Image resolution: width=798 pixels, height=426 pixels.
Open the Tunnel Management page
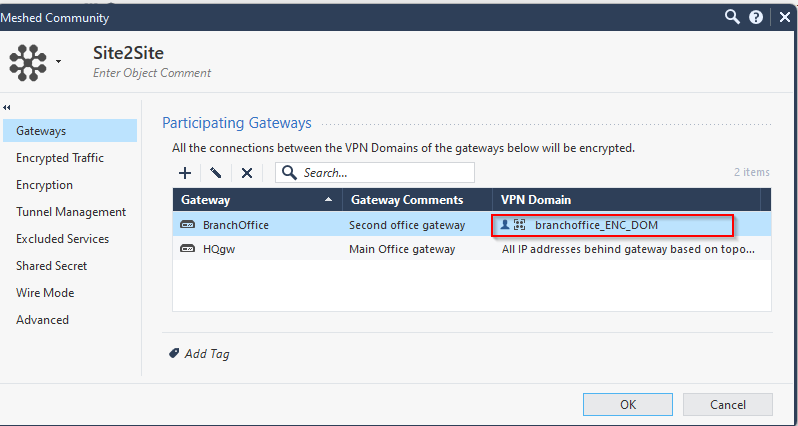(70, 212)
